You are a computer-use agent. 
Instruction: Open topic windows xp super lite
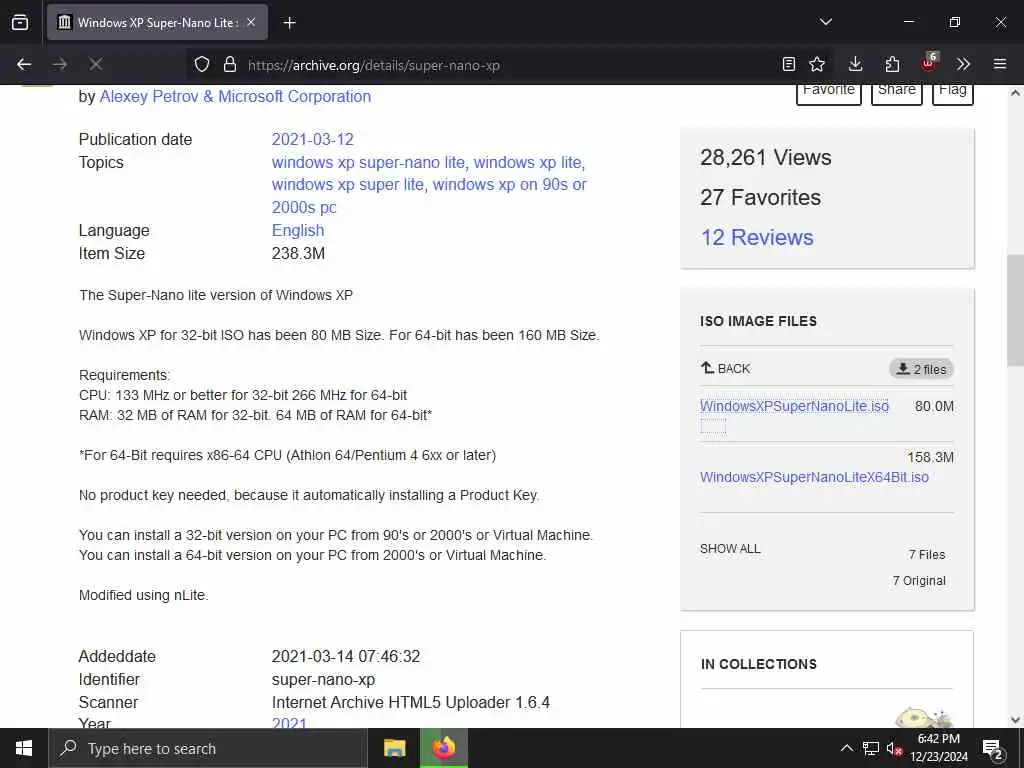pyautogui.click(x=348, y=185)
